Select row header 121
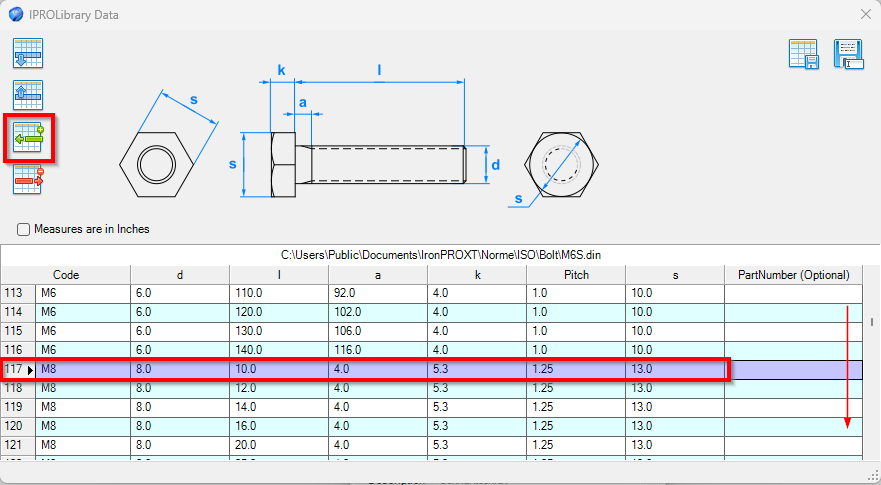 pyautogui.click(x=18, y=446)
